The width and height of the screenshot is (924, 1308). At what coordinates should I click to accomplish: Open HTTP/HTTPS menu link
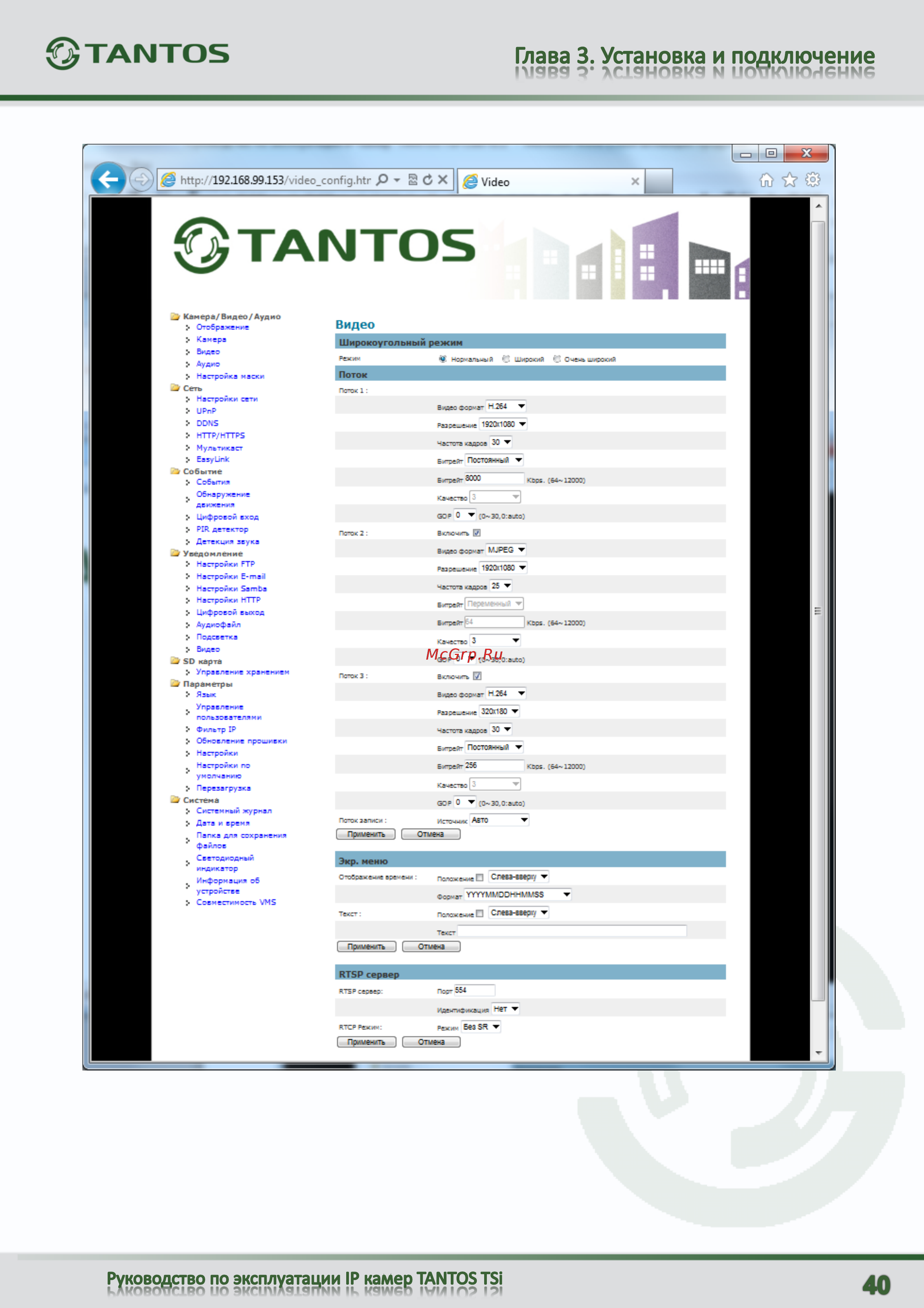point(220,435)
